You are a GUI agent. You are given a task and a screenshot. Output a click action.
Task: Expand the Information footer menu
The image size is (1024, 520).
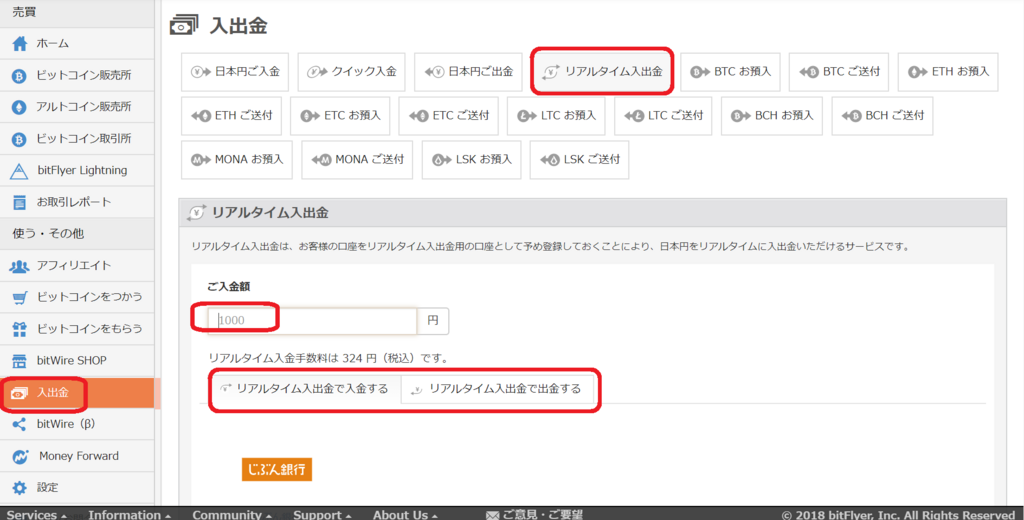[x=129, y=515]
